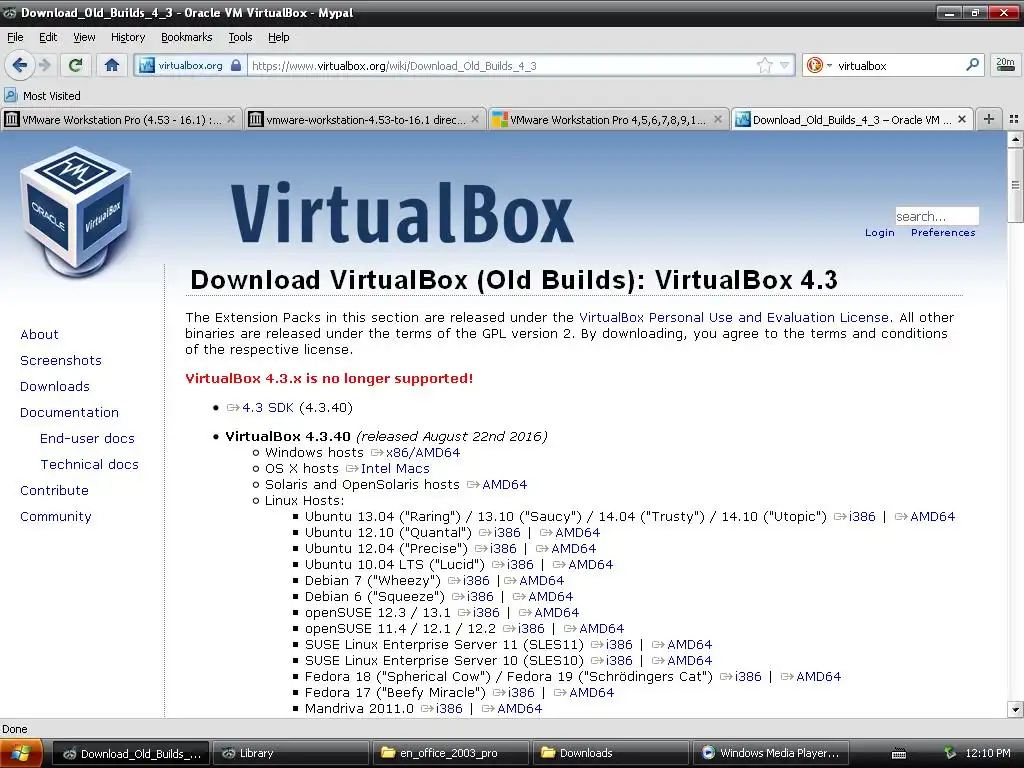Go back with the browser Back arrow
Image resolution: width=1024 pixels, height=768 pixels.
20,65
